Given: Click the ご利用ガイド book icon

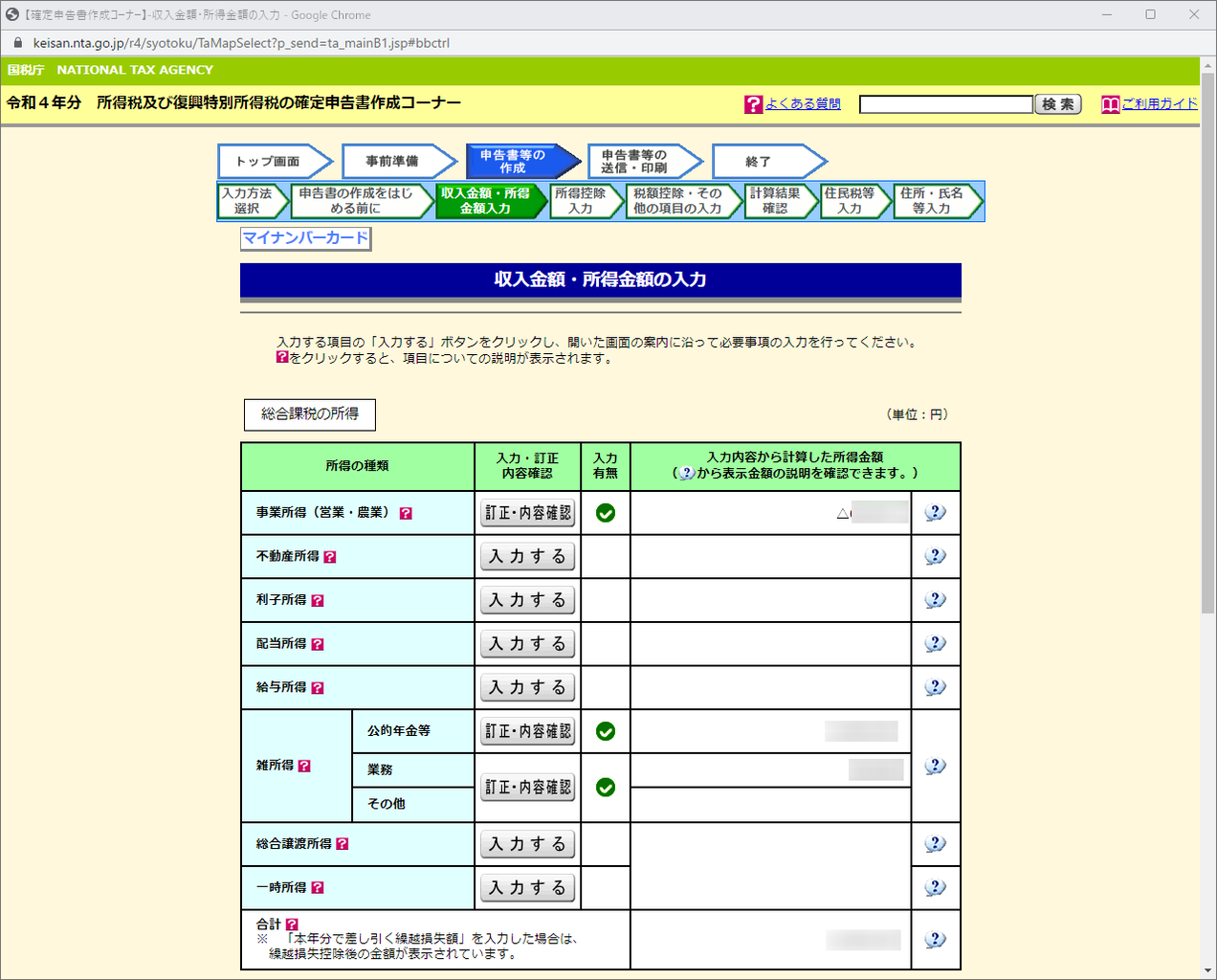Looking at the screenshot, I should click(x=1110, y=104).
